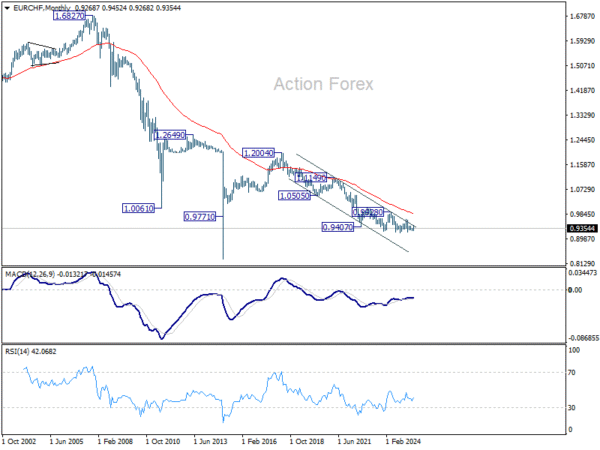Click the 1.00610 low price label
600x450 pixels.
138,209
